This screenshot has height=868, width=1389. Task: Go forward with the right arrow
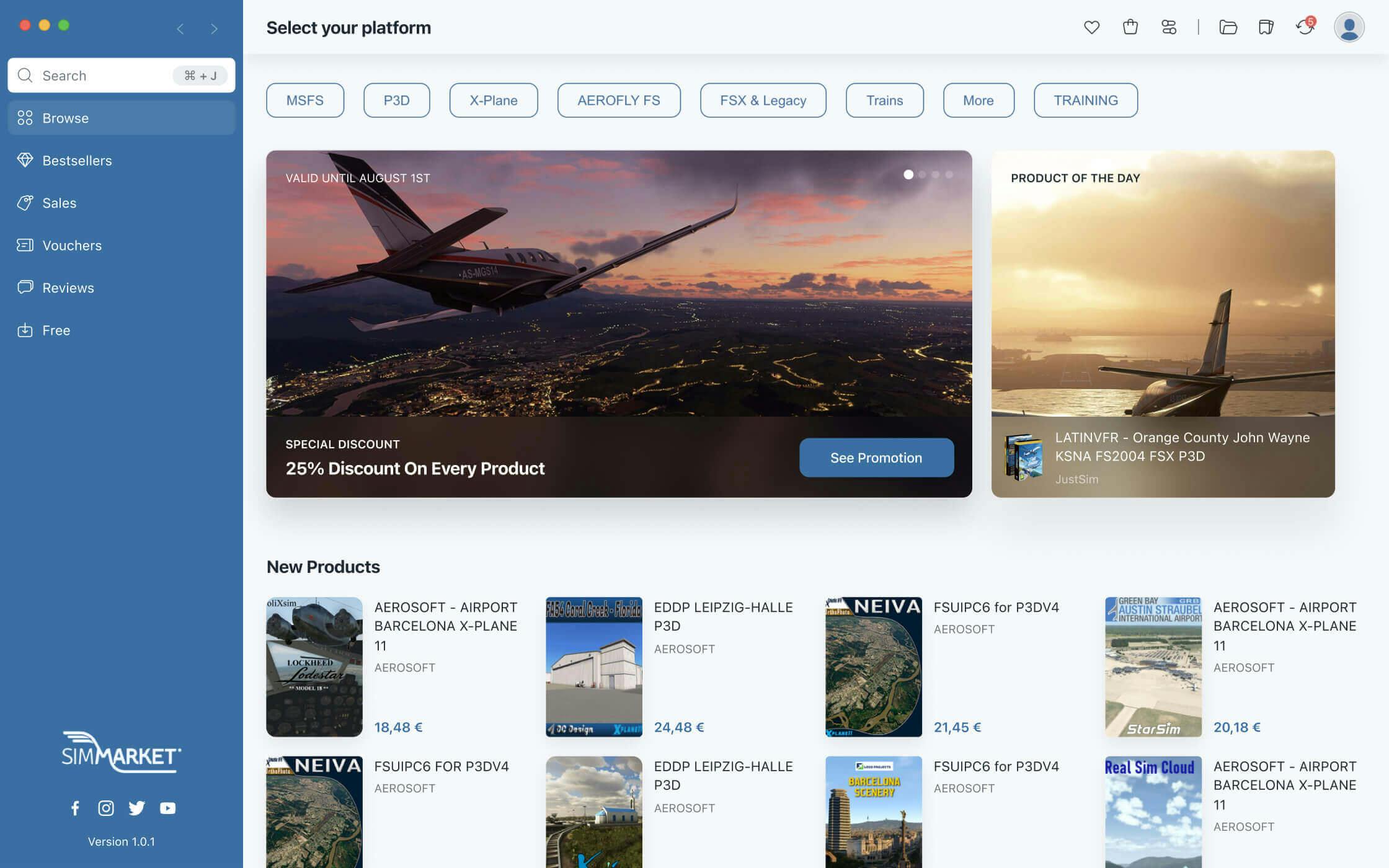(214, 29)
